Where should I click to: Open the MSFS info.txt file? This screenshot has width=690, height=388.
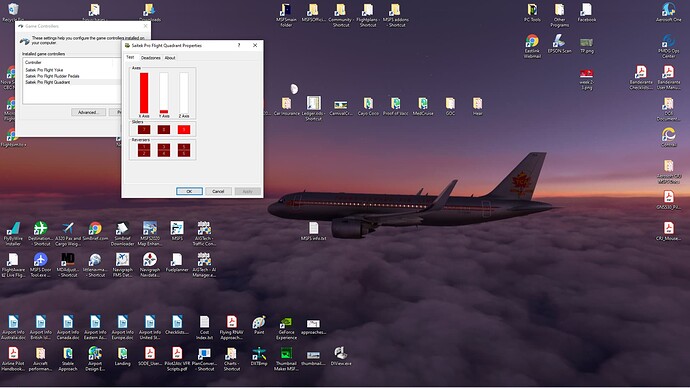click(313, 231)
